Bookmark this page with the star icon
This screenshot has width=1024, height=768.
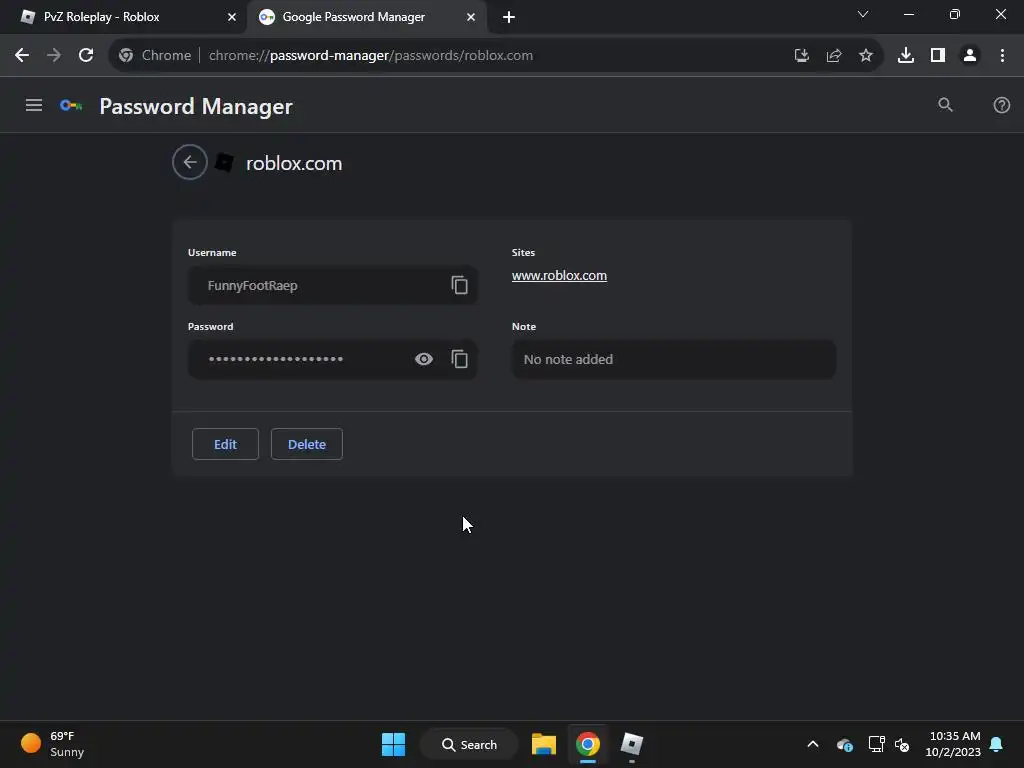tap(865, 56)
